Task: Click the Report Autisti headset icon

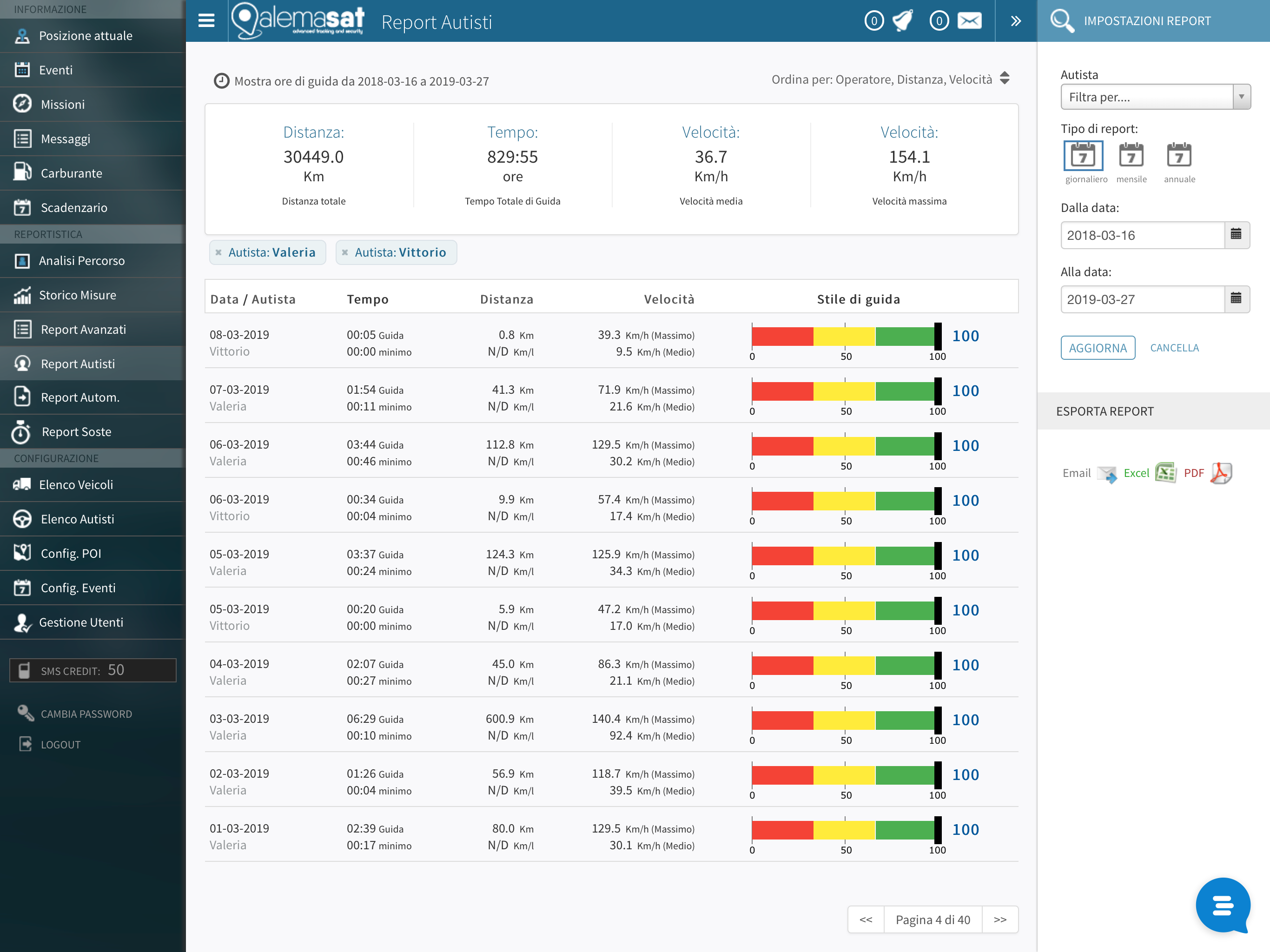Action: [22, 364]
